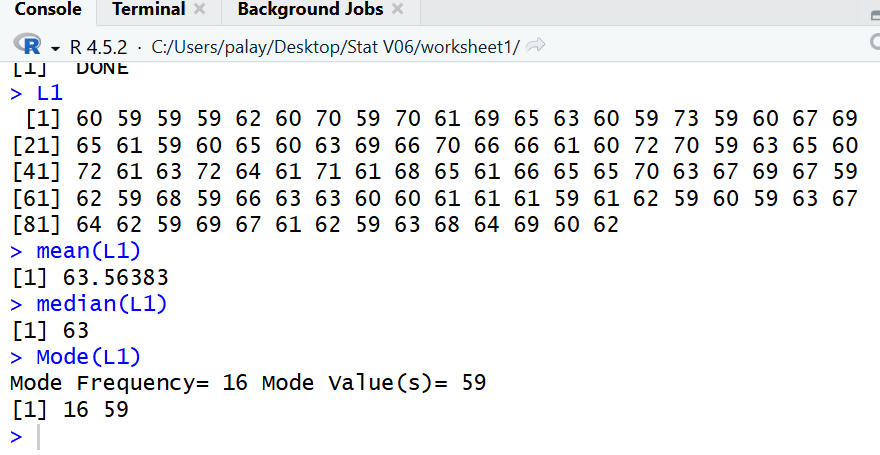Open the R version dropdown arrow

point(54,47)
